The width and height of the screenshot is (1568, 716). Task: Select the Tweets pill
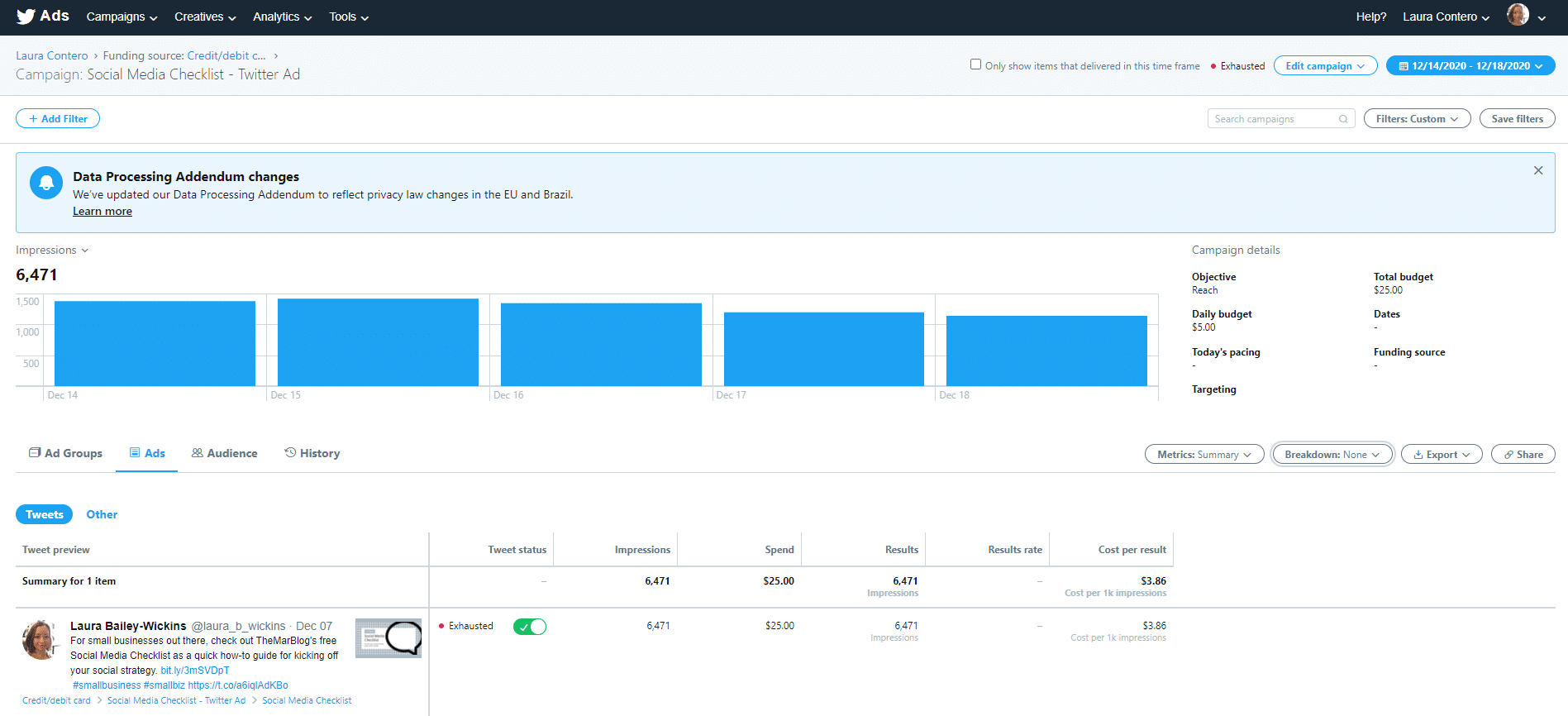pos(45,514)
